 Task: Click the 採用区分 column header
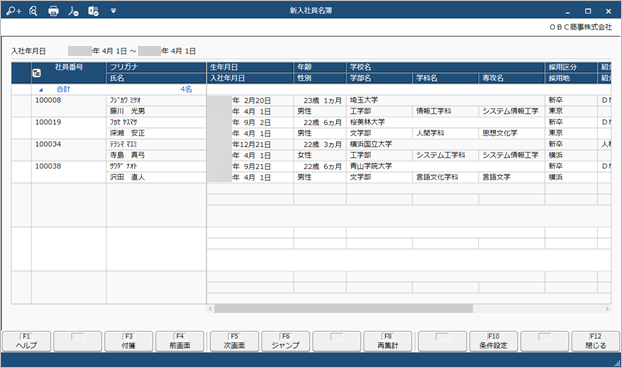tap(571, 67)
